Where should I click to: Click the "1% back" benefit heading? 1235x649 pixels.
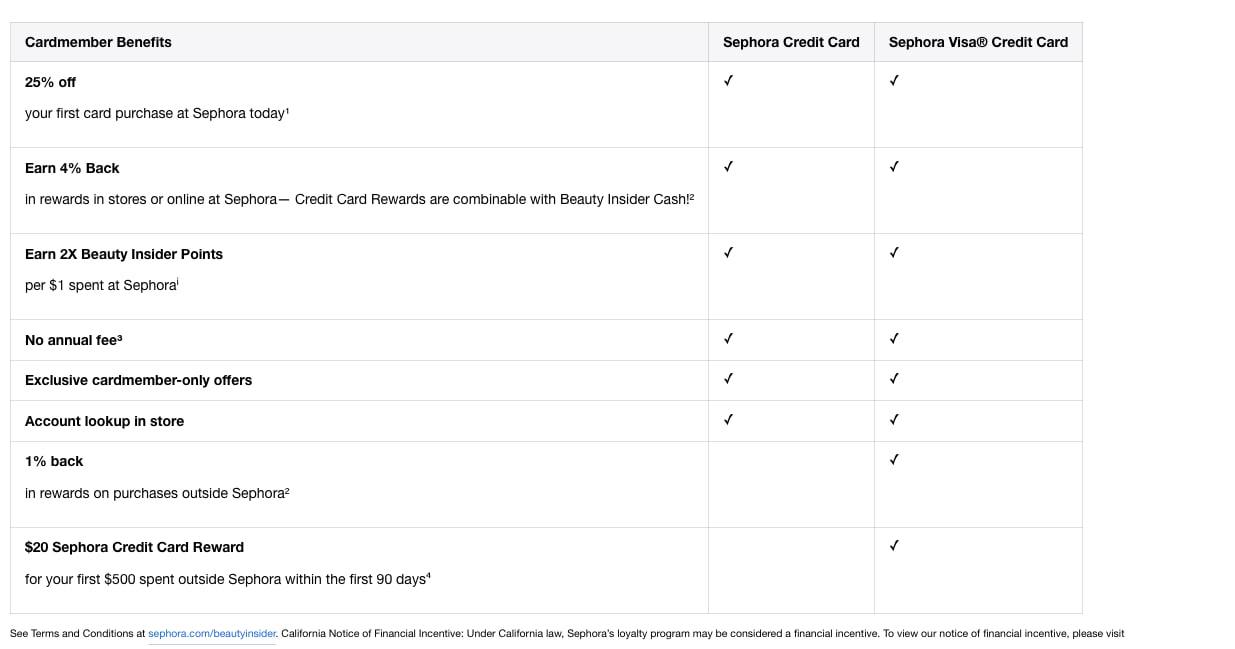[x=54, y=461]
